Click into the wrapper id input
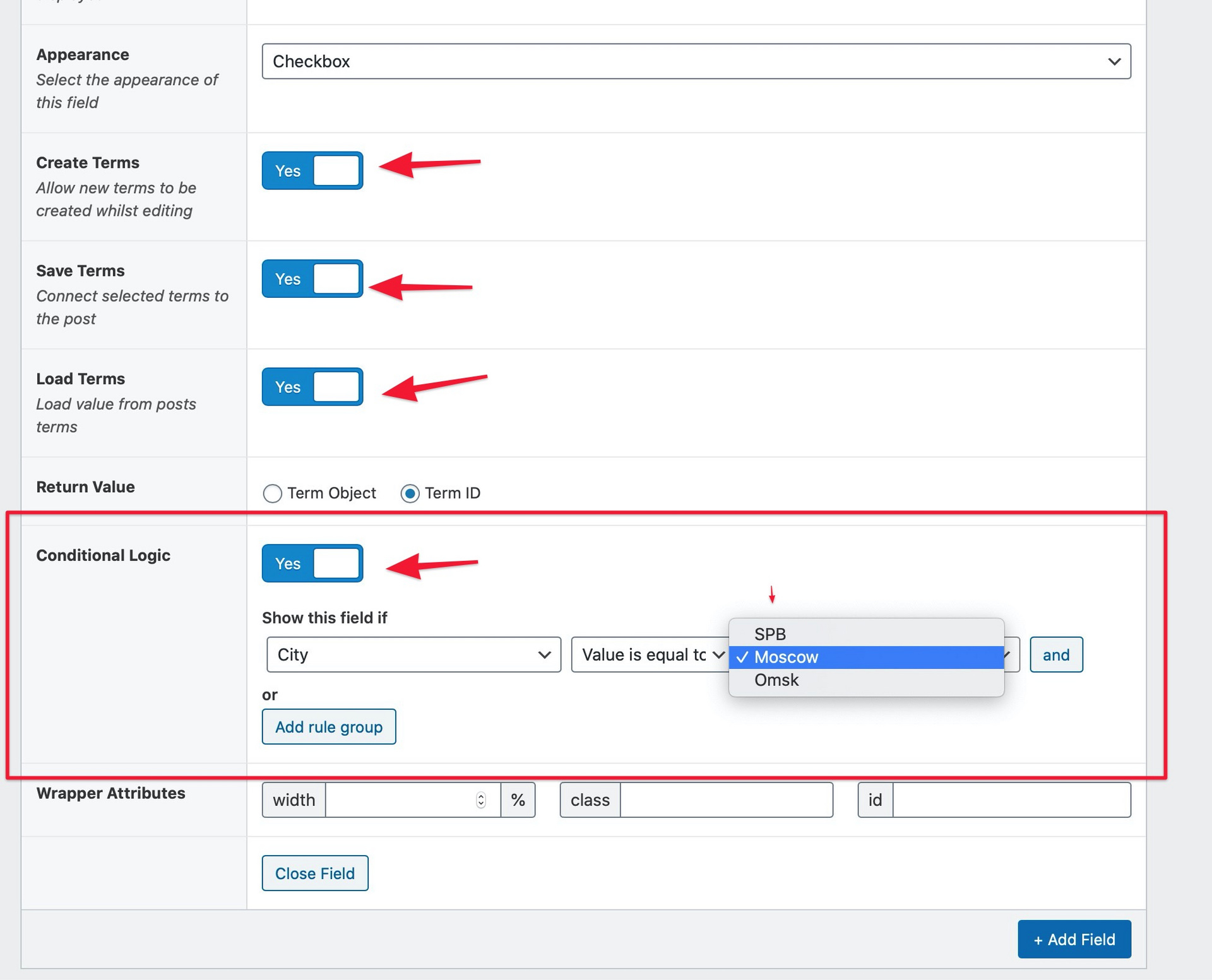The height and width of the screenshot is (980, 1212). pos(1012,800)
